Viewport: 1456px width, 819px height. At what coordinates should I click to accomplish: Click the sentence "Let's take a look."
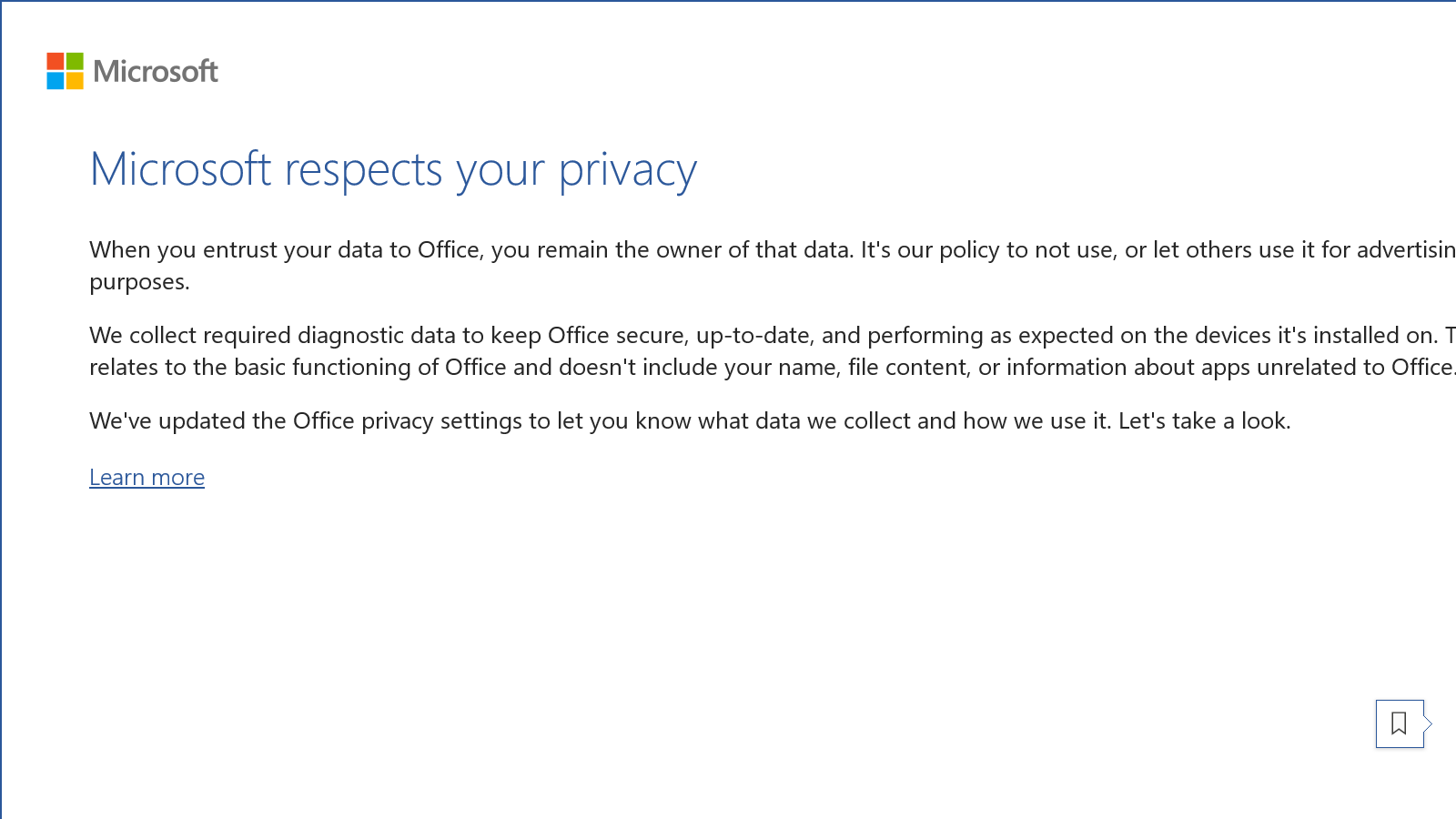[1204, 420]
